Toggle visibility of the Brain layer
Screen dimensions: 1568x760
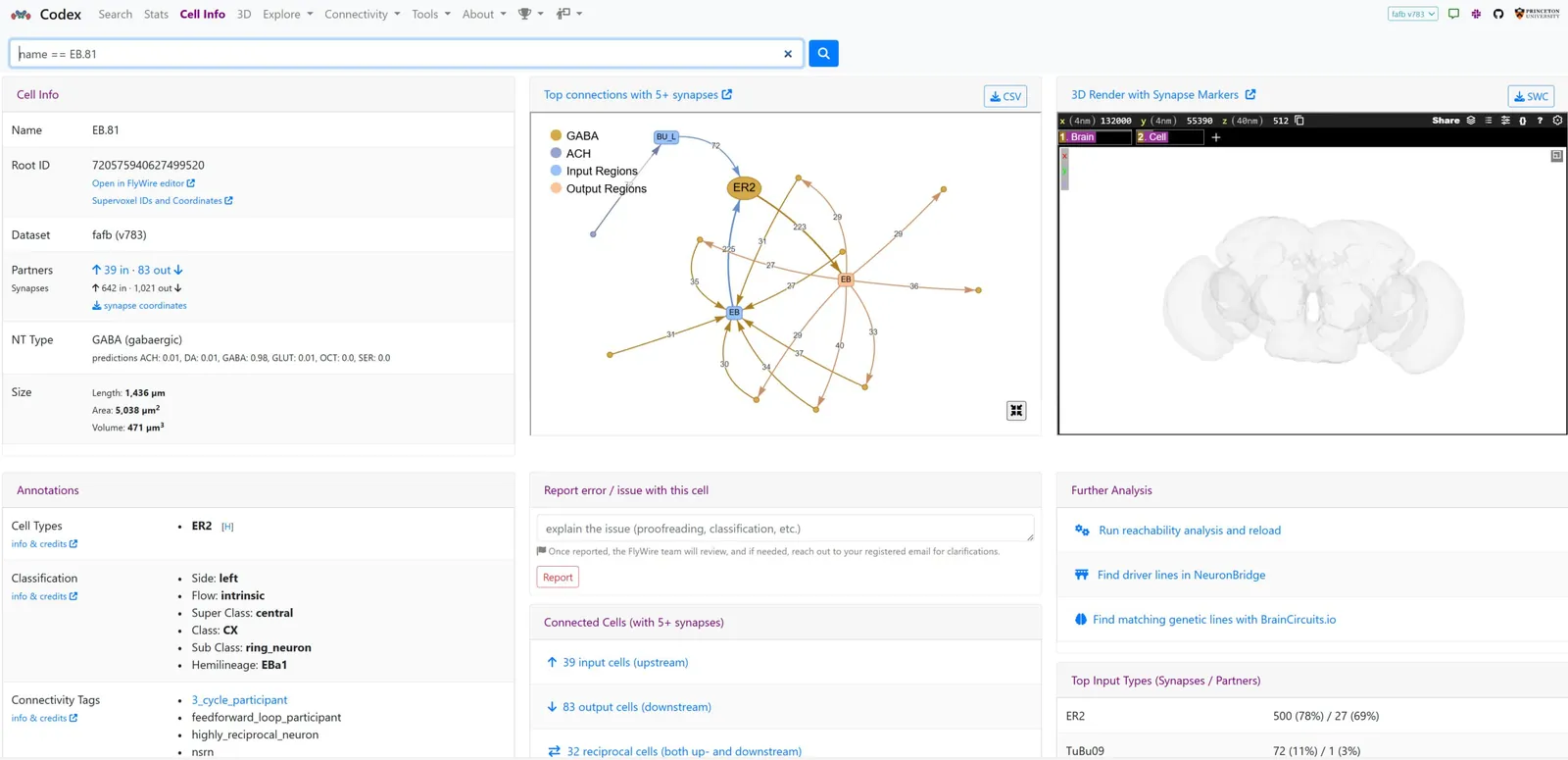(1082, 137)
